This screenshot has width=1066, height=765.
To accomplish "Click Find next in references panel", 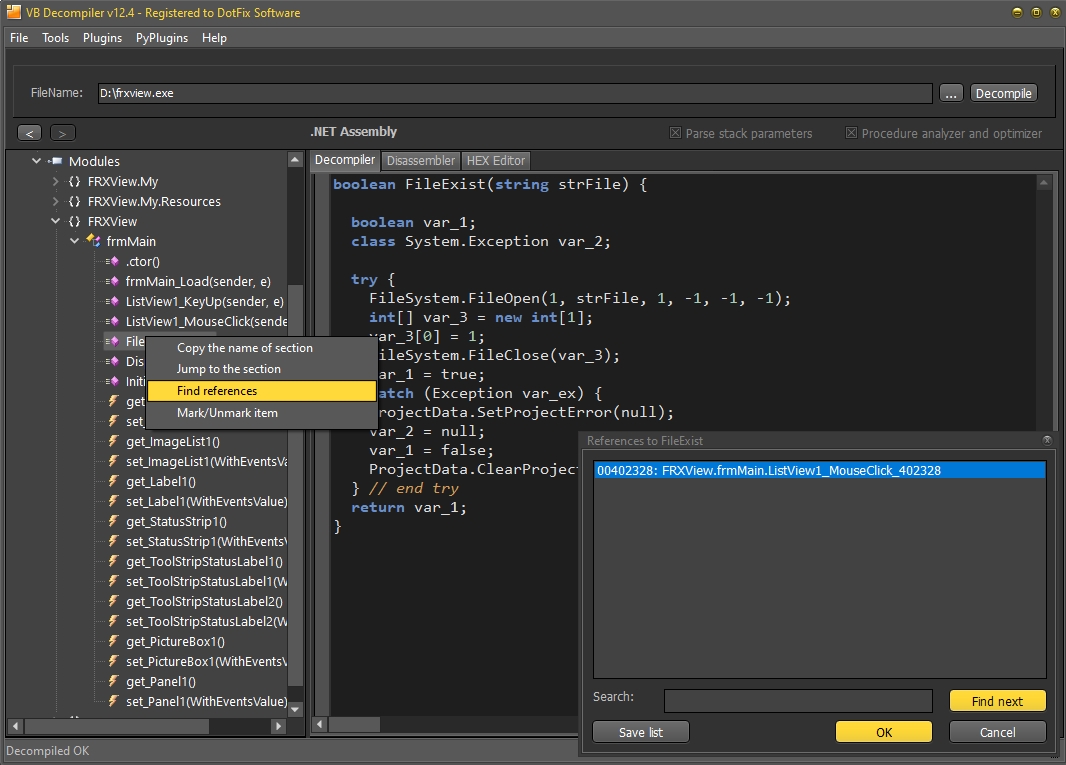I will pyautogui.click(x=997, y=701).
